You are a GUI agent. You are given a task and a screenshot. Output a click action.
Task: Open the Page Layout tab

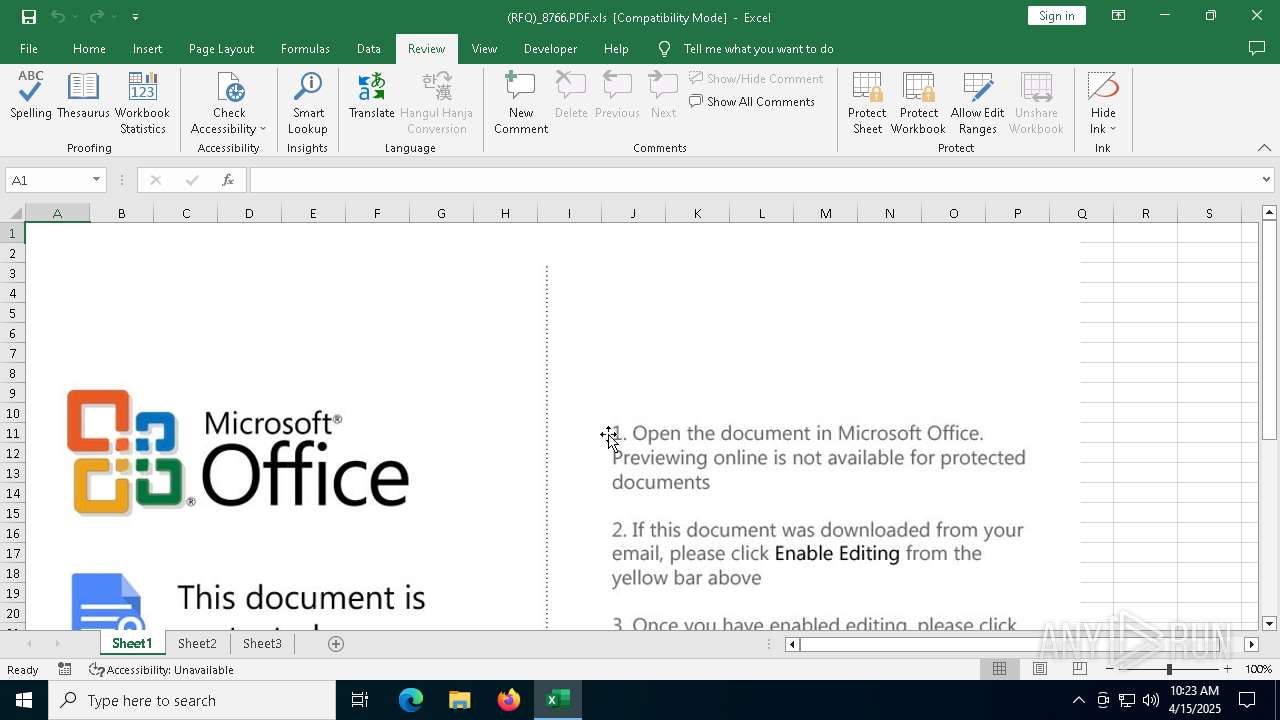pyautogui.click(x=221, y=48)
